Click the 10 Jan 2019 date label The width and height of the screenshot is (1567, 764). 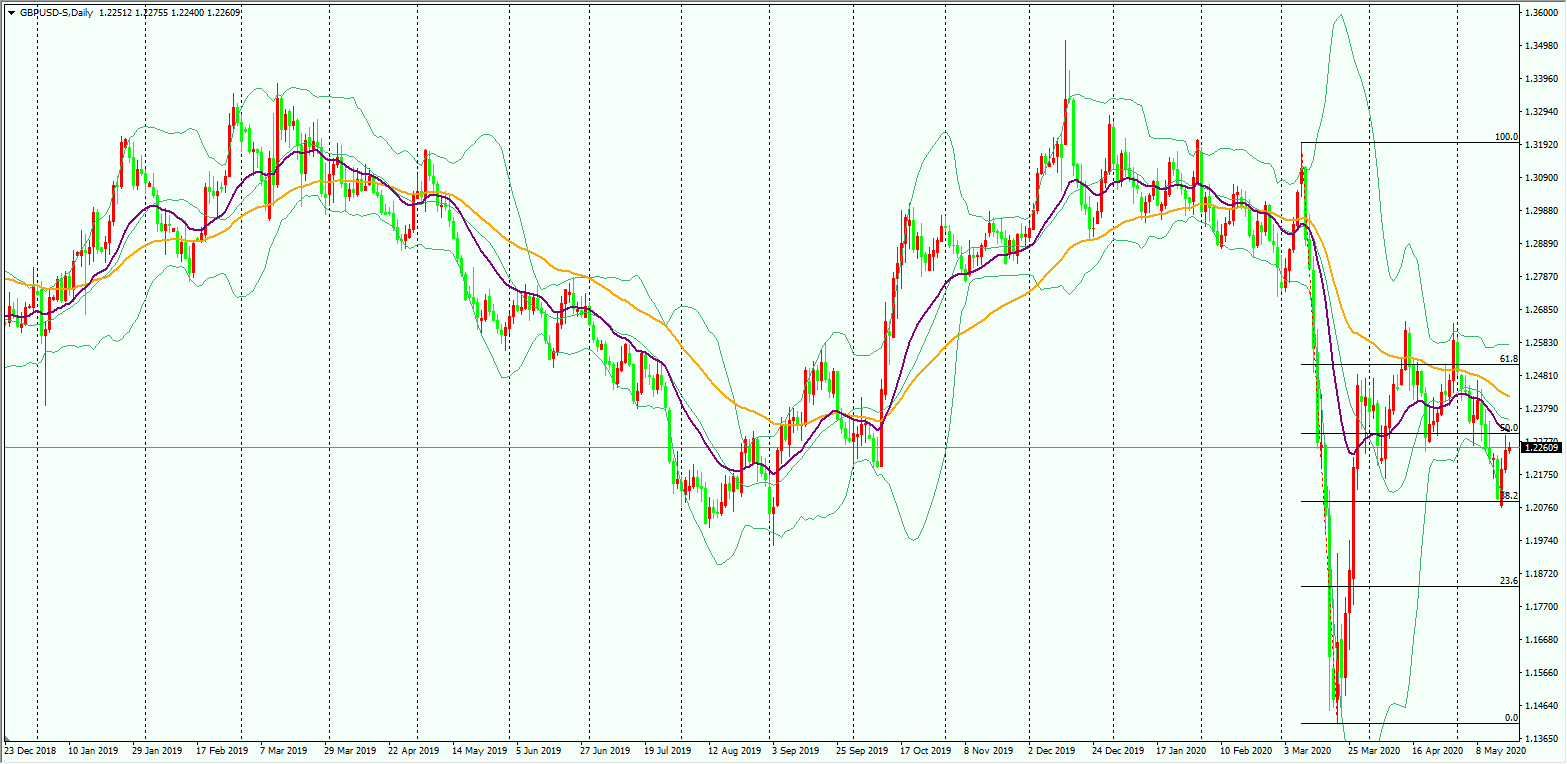95,749
